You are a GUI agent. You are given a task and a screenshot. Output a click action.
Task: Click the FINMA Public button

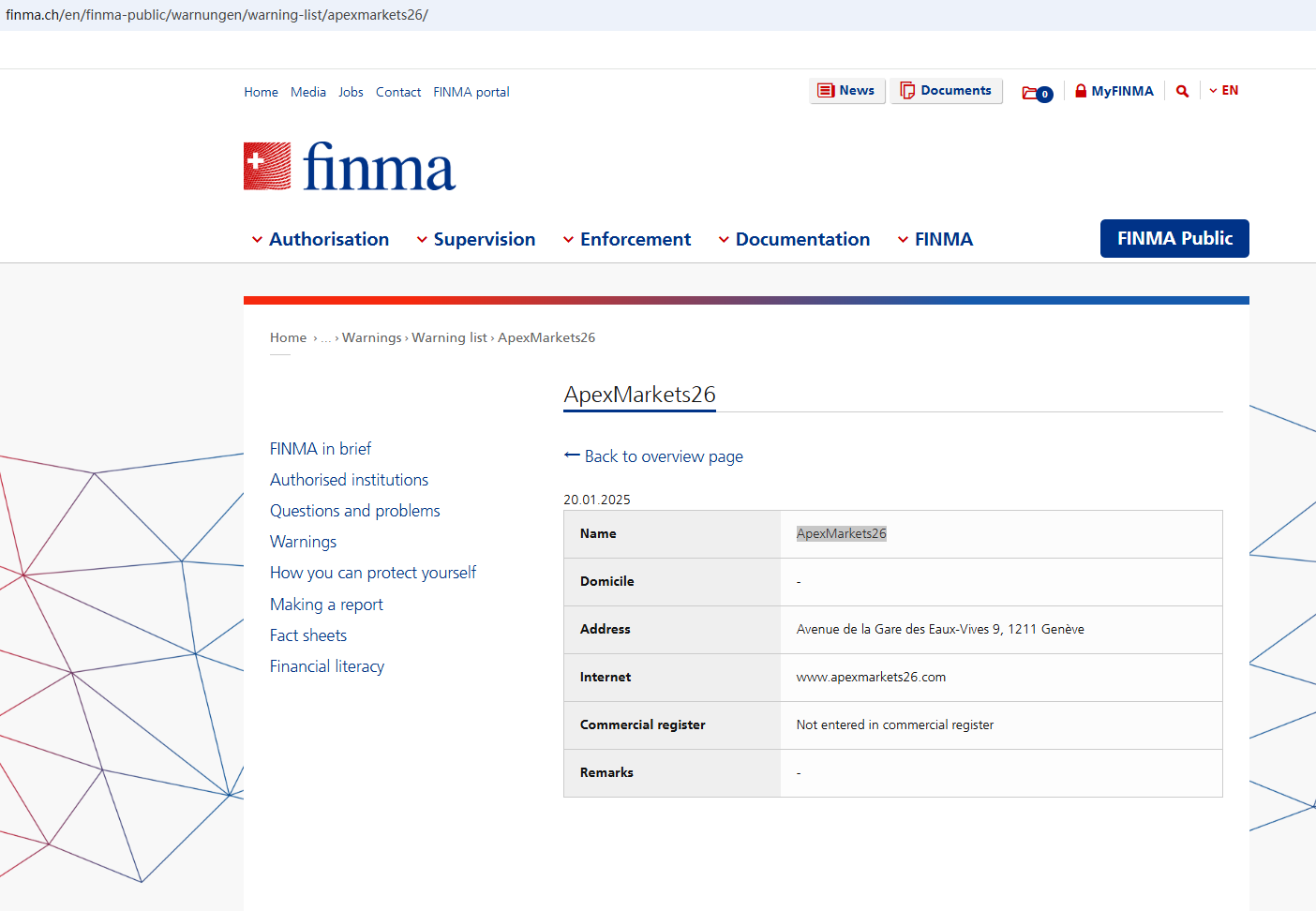click(1174, 238)
